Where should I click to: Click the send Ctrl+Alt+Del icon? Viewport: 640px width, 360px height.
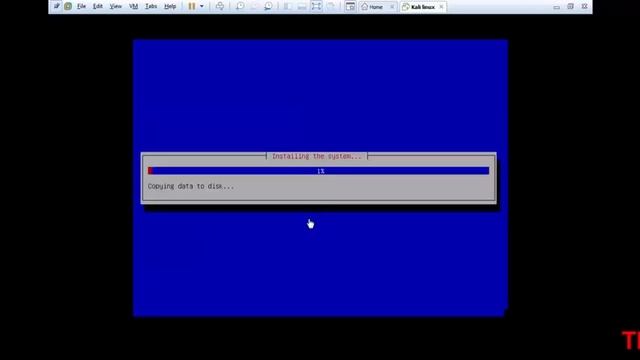click(220, 6)
